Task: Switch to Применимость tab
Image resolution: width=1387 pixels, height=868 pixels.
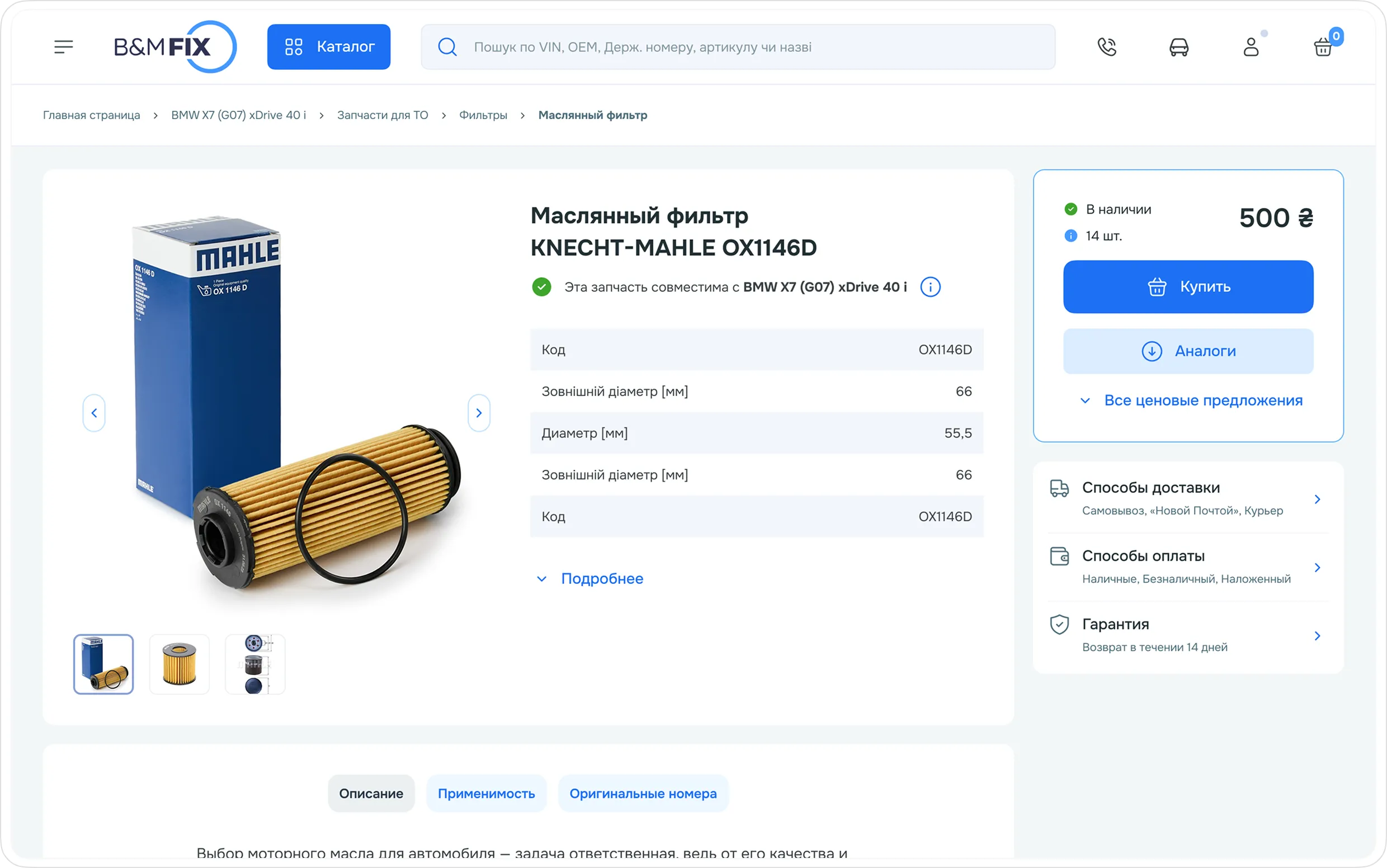Action: click(x=485, y=794)
